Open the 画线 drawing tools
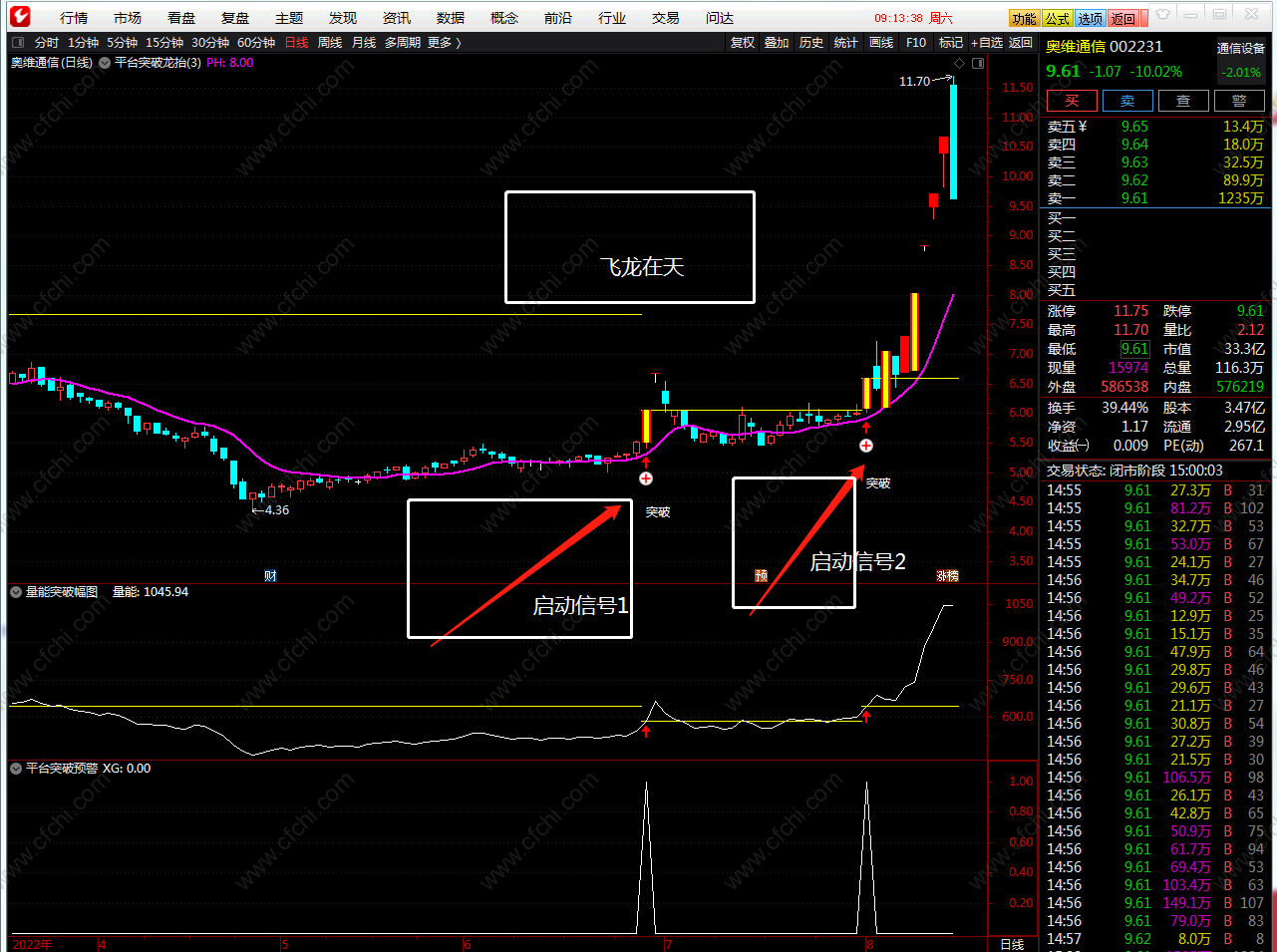 881,43
